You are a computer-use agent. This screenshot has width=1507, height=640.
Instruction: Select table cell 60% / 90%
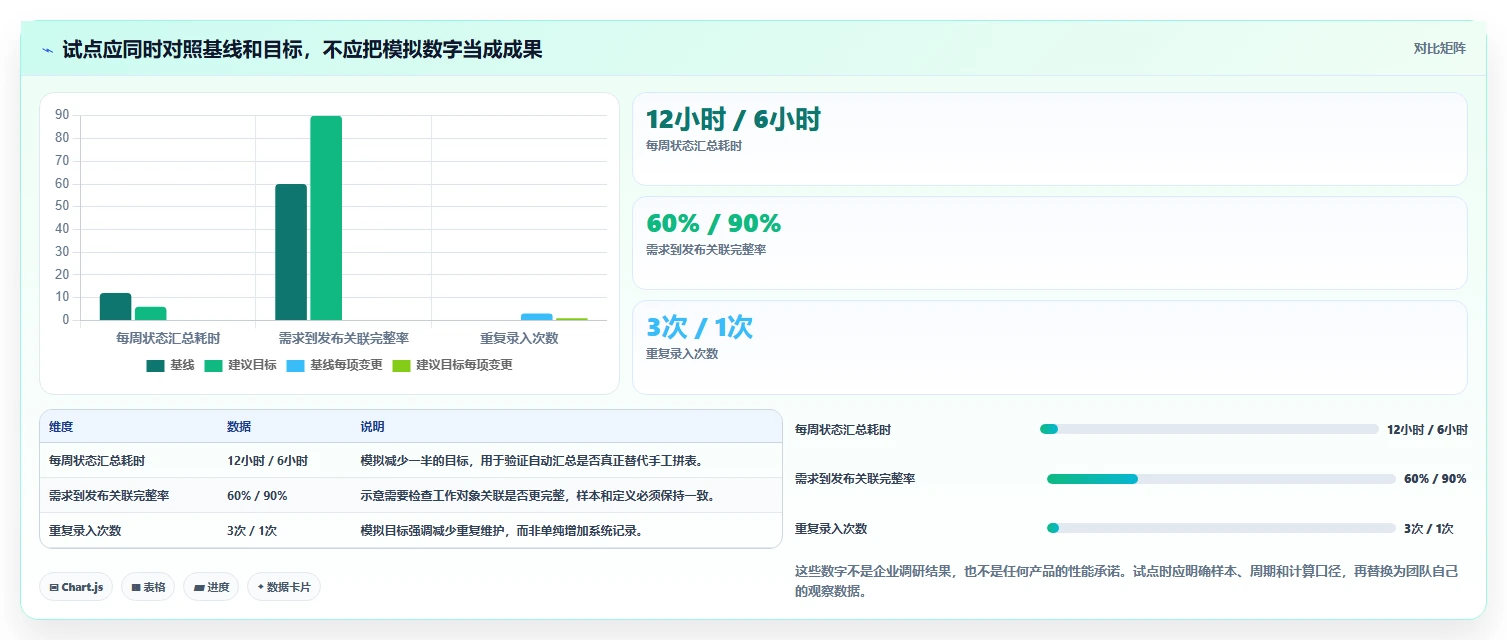click(257, 496)
